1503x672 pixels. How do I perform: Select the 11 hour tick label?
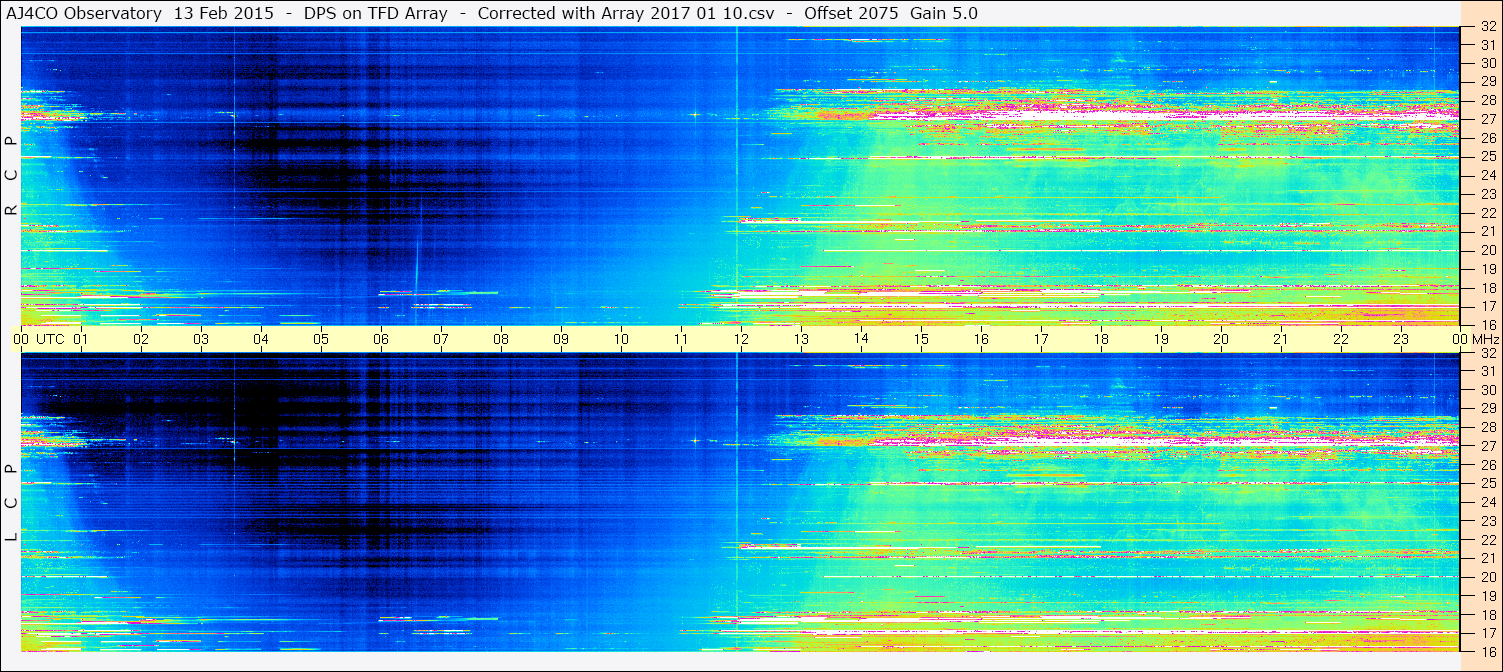point(681,339)
